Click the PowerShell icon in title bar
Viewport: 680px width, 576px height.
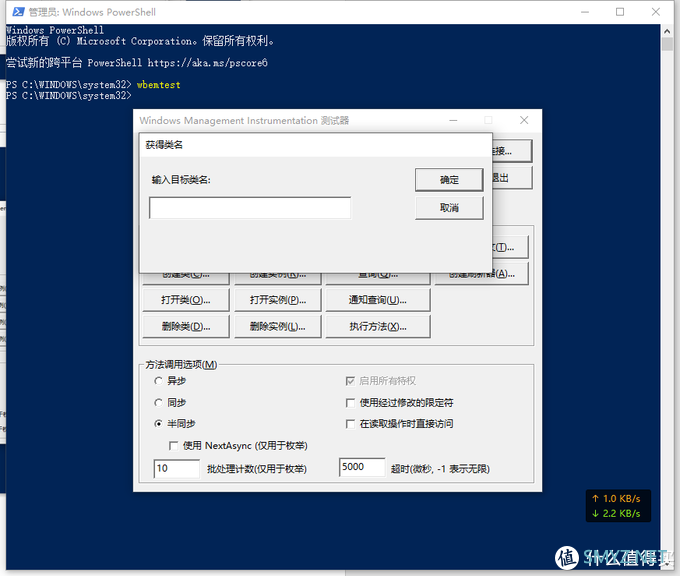[x=18, y=12]
